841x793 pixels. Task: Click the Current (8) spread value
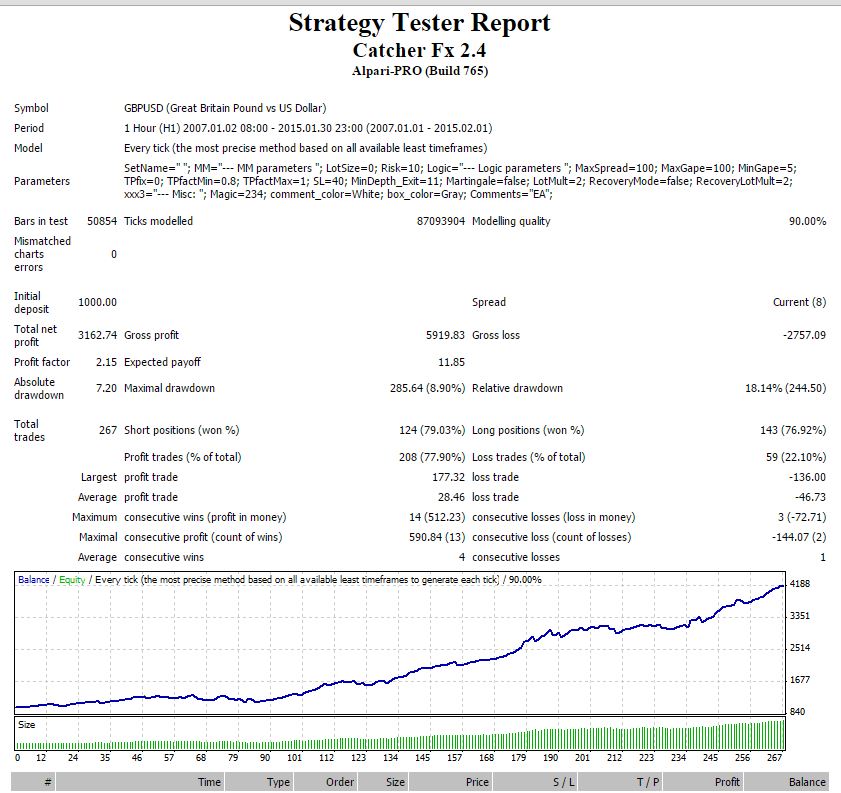click(x=799, y=302)
